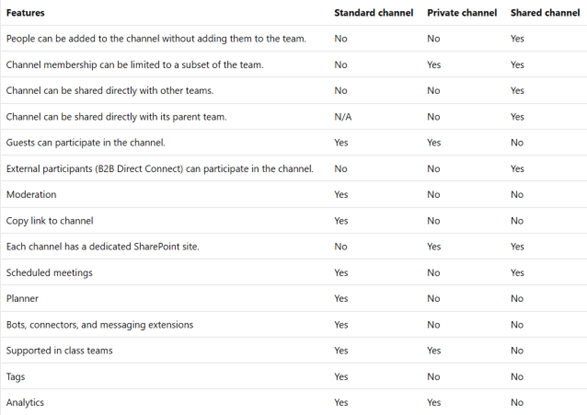The image size is (587, 415).
Task: Click the Features column header
Action: coord(25,13)
